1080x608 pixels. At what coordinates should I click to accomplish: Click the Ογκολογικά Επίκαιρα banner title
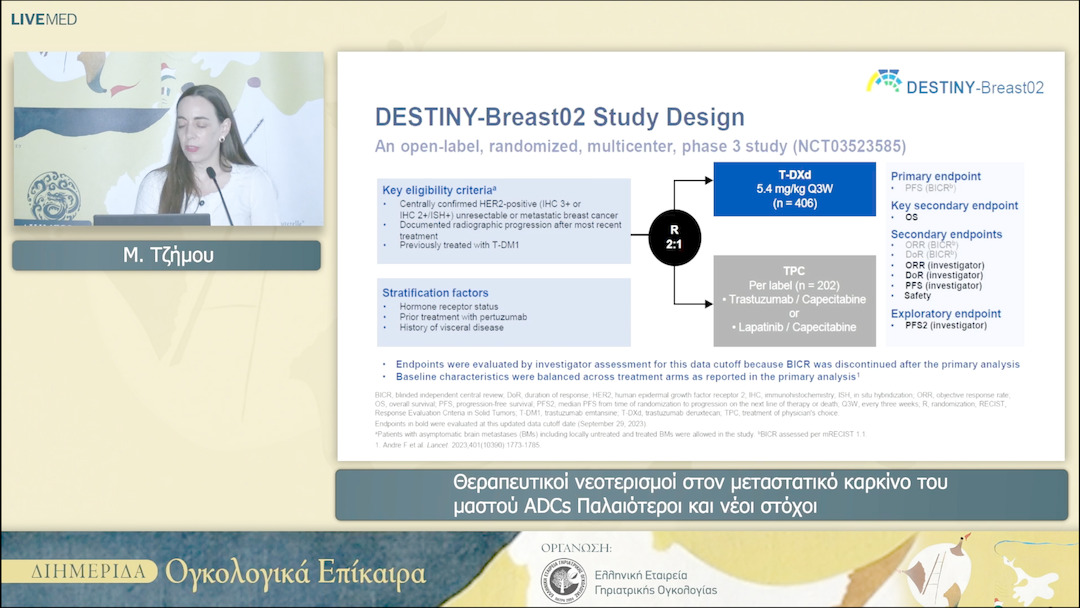(295, 573)
